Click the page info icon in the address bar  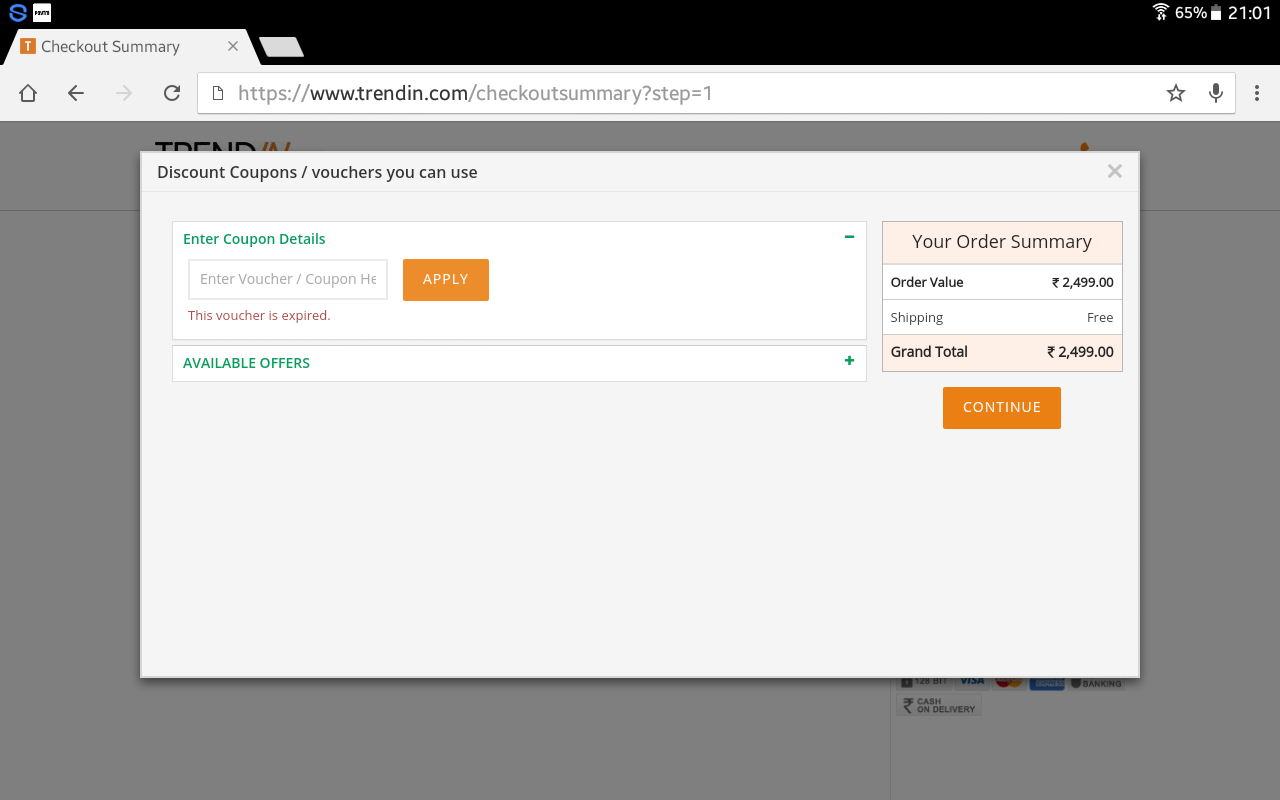coord(218,93)
